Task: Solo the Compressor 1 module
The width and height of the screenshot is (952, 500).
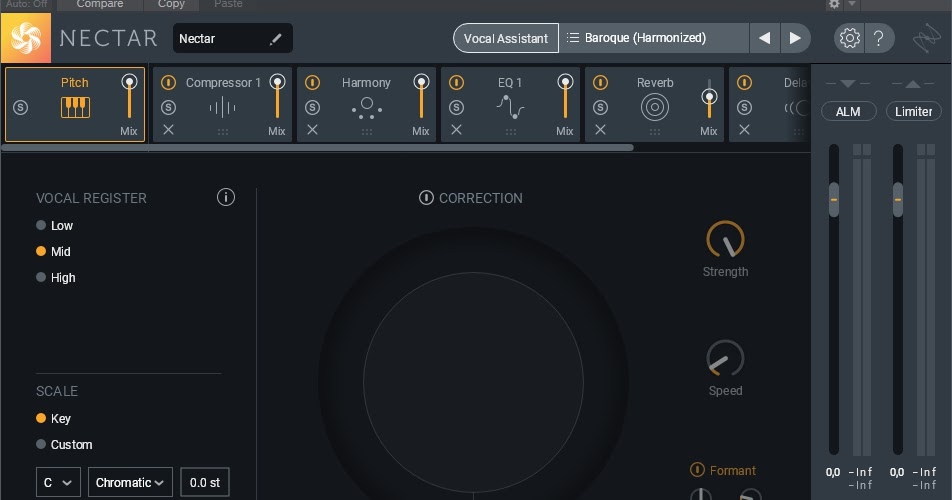Action: 168,107
